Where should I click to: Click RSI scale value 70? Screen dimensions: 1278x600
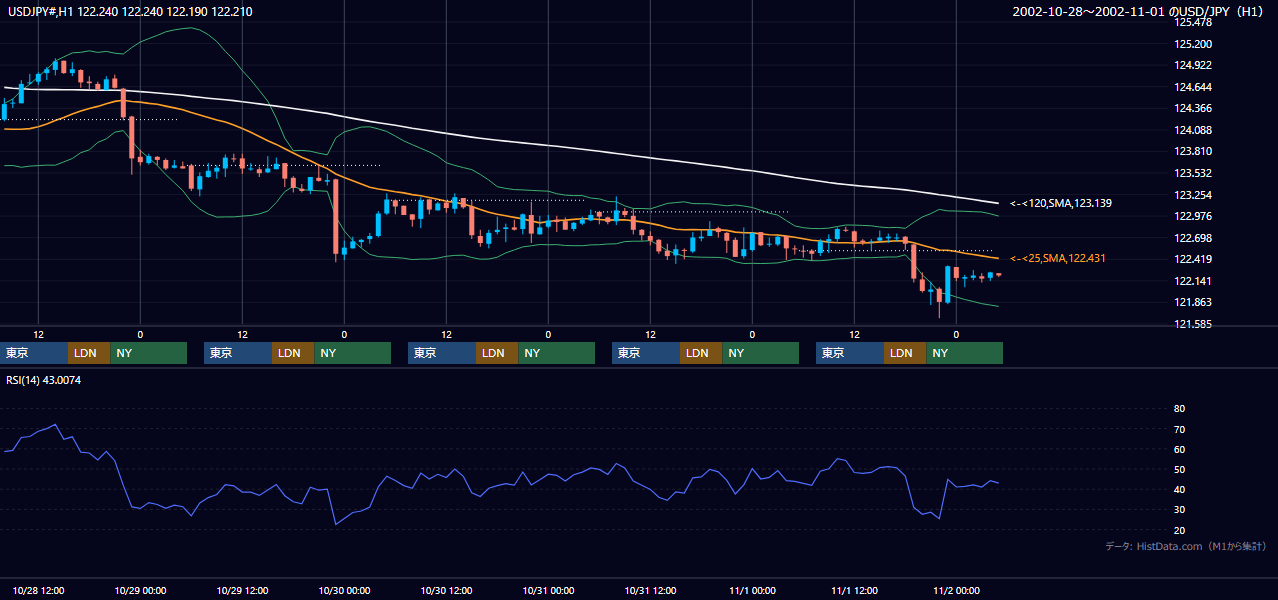(x=1179, y=429)
